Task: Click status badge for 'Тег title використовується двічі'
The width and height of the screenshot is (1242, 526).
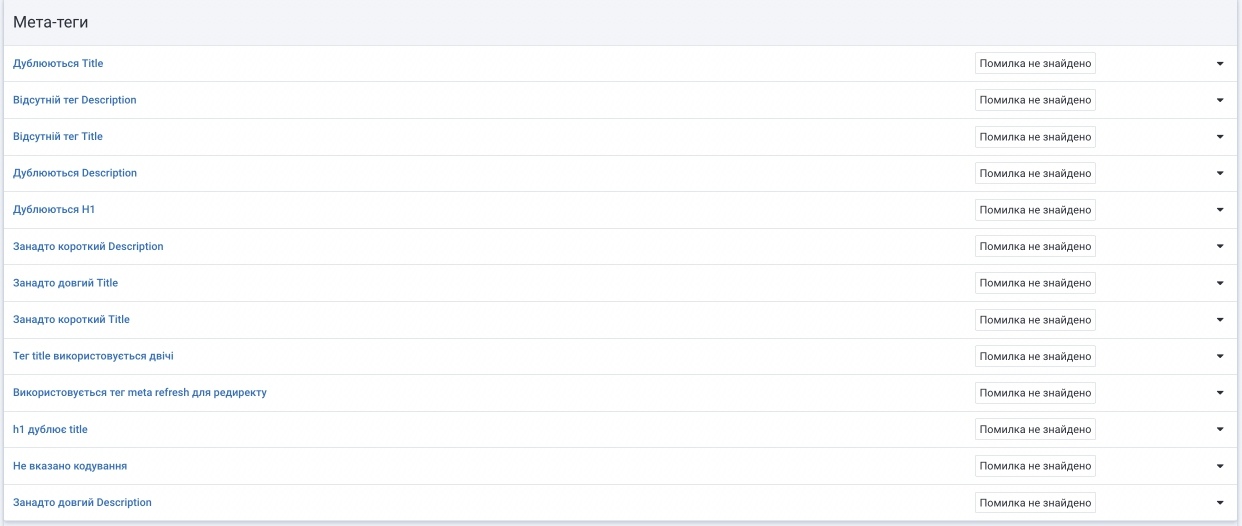Action: pos(1035,356)
